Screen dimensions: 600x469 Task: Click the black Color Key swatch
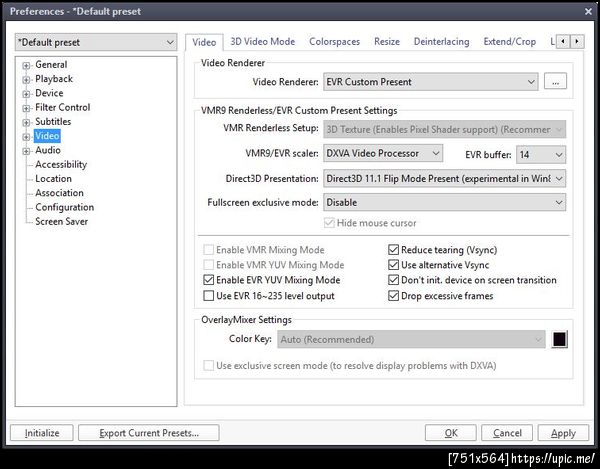(559, 339)
